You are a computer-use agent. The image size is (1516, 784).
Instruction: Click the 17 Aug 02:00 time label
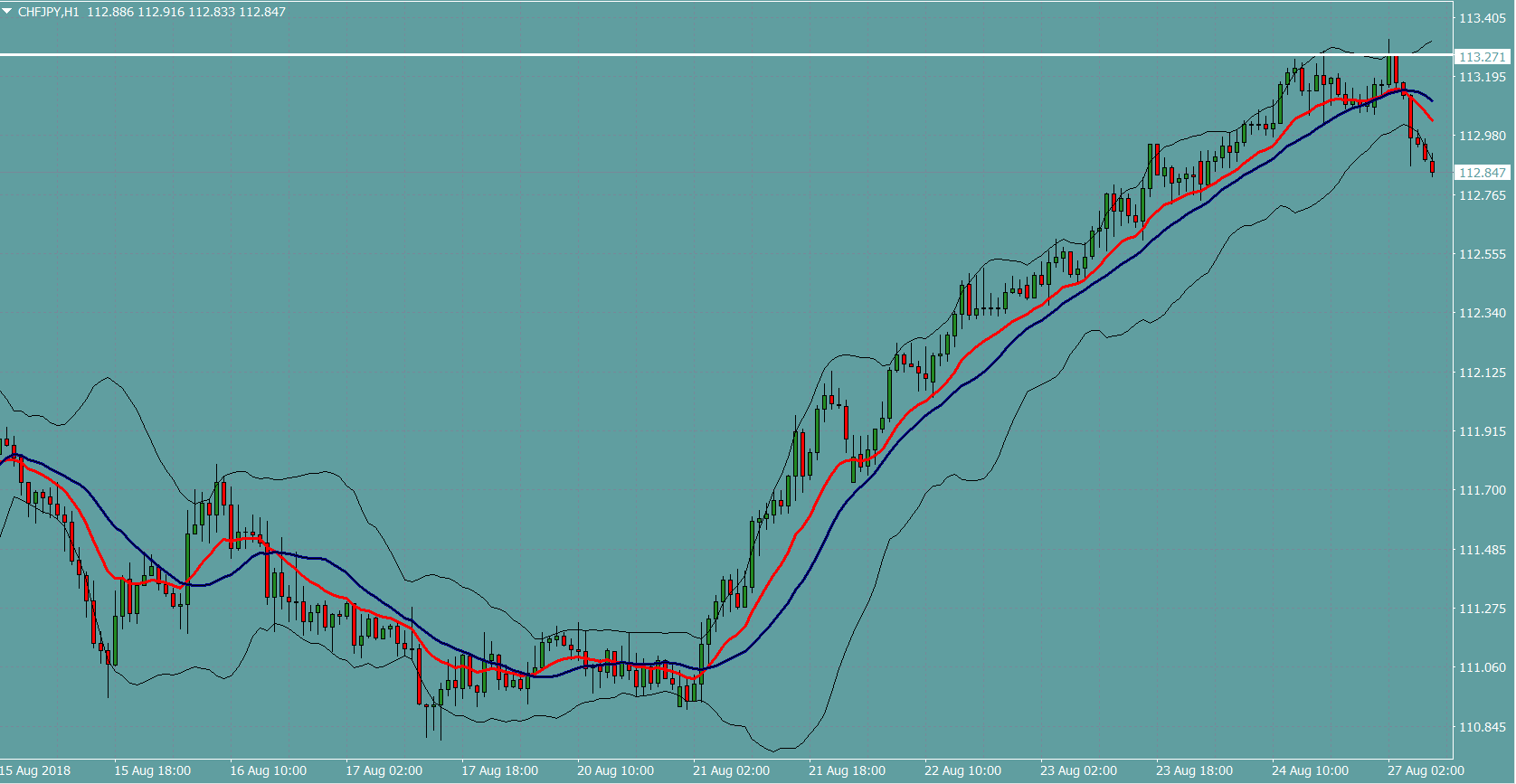pyautogui.click(x=384, y=770)
